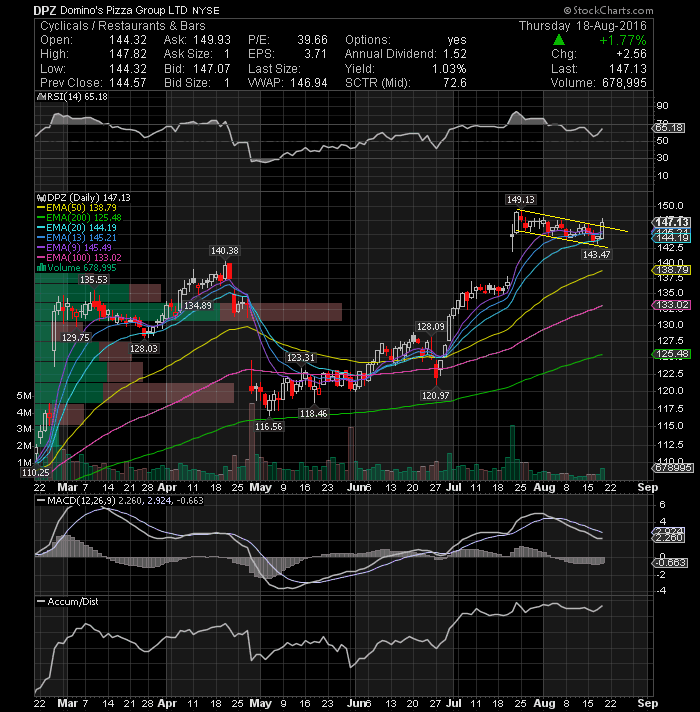700x712 pixels.
Task: Click the EMA(13) 145.21 legend entry
Action: (x=76, y=237)
